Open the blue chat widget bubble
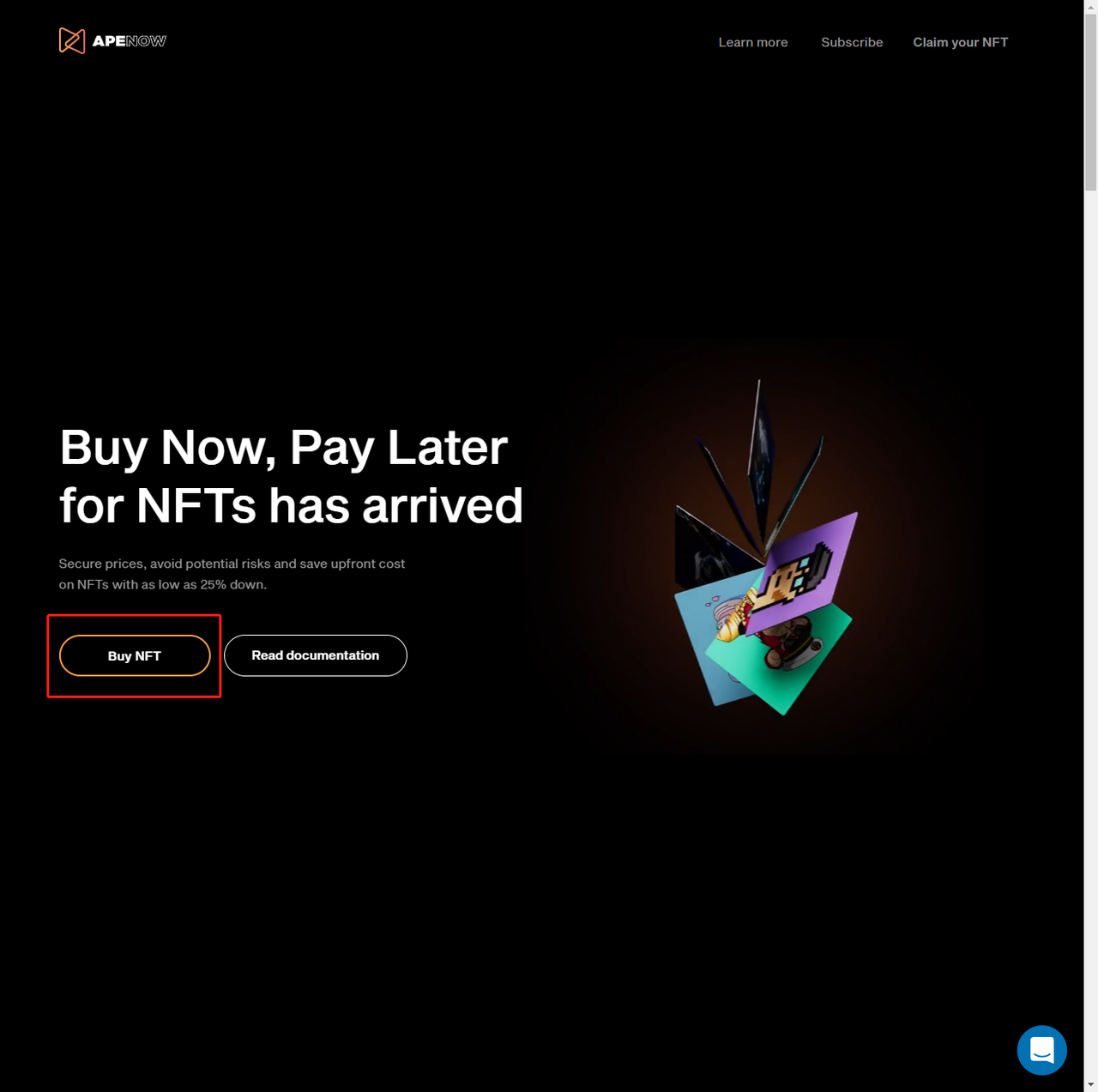 click(x=1041, y=1050)
